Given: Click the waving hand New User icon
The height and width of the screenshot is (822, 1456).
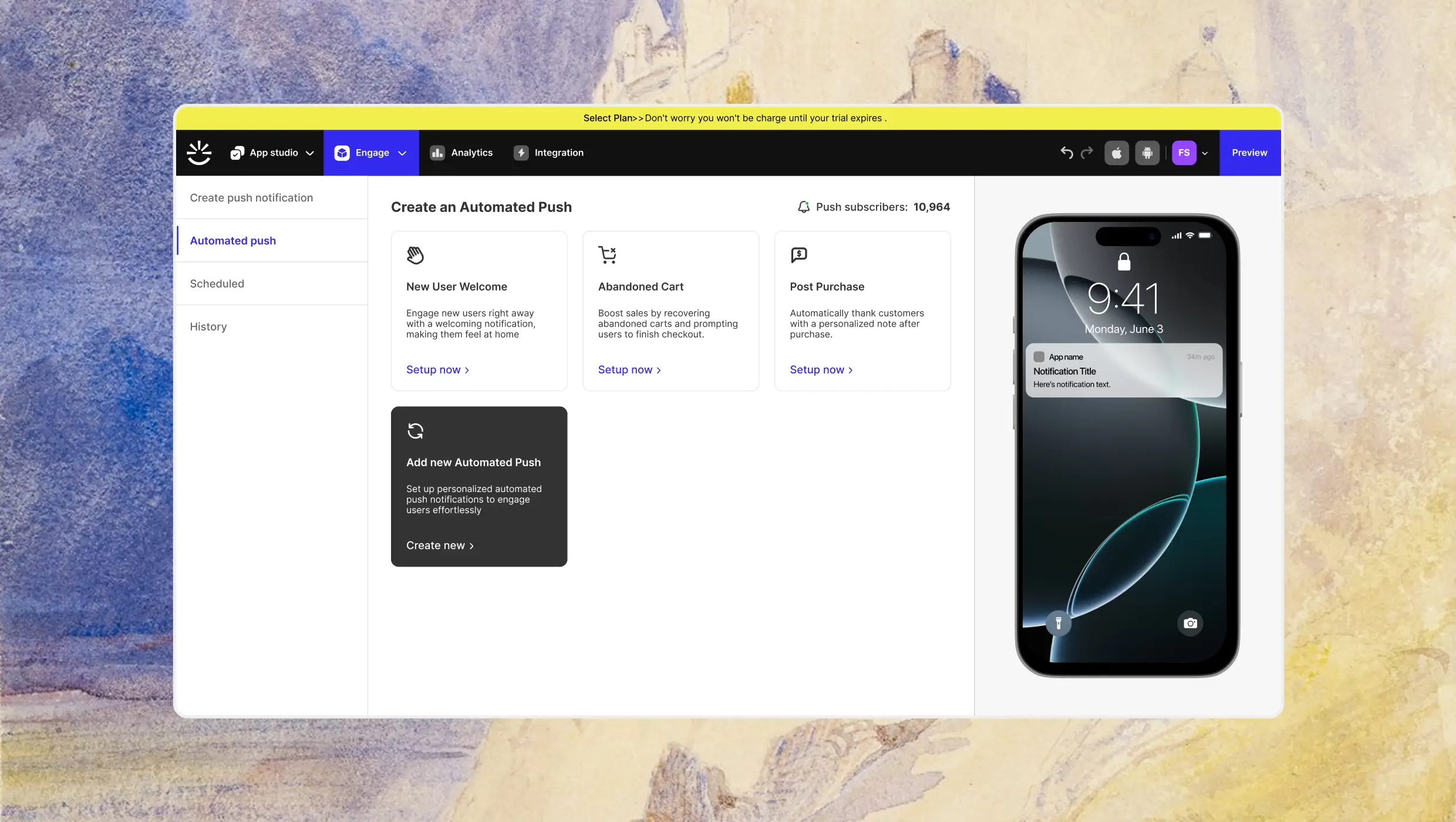Looking at the screenshot, I should [415, 255].
